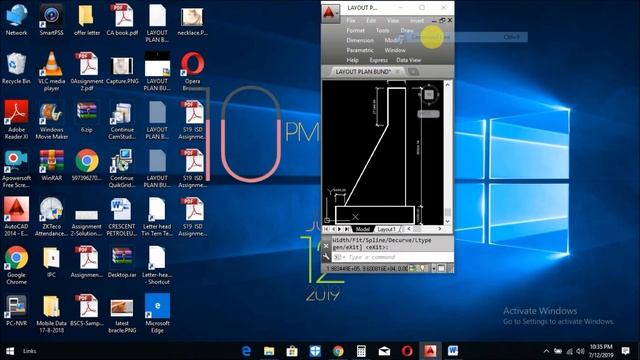
Task: Click the vertical scrollbar down arrow in AutoCAD
Action: [x=447, y=221]
